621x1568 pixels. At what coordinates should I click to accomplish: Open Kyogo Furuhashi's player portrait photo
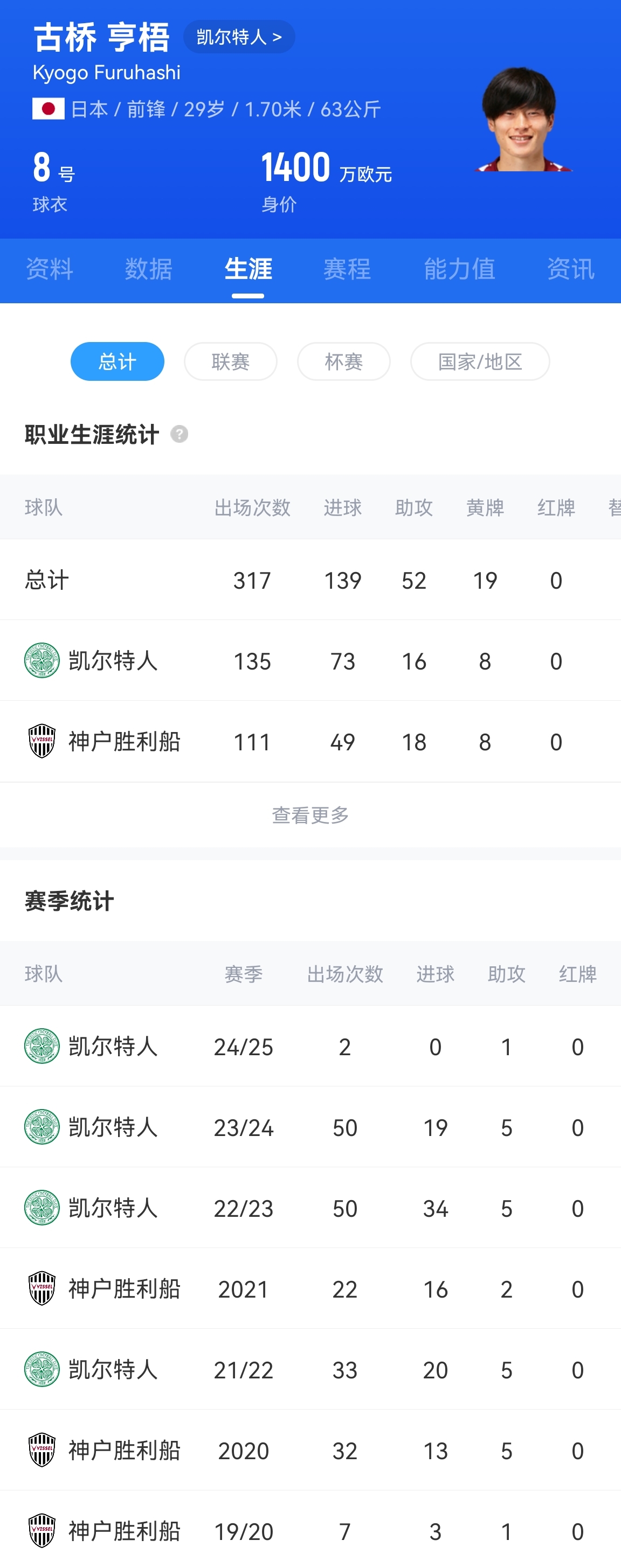pos(523,119)
